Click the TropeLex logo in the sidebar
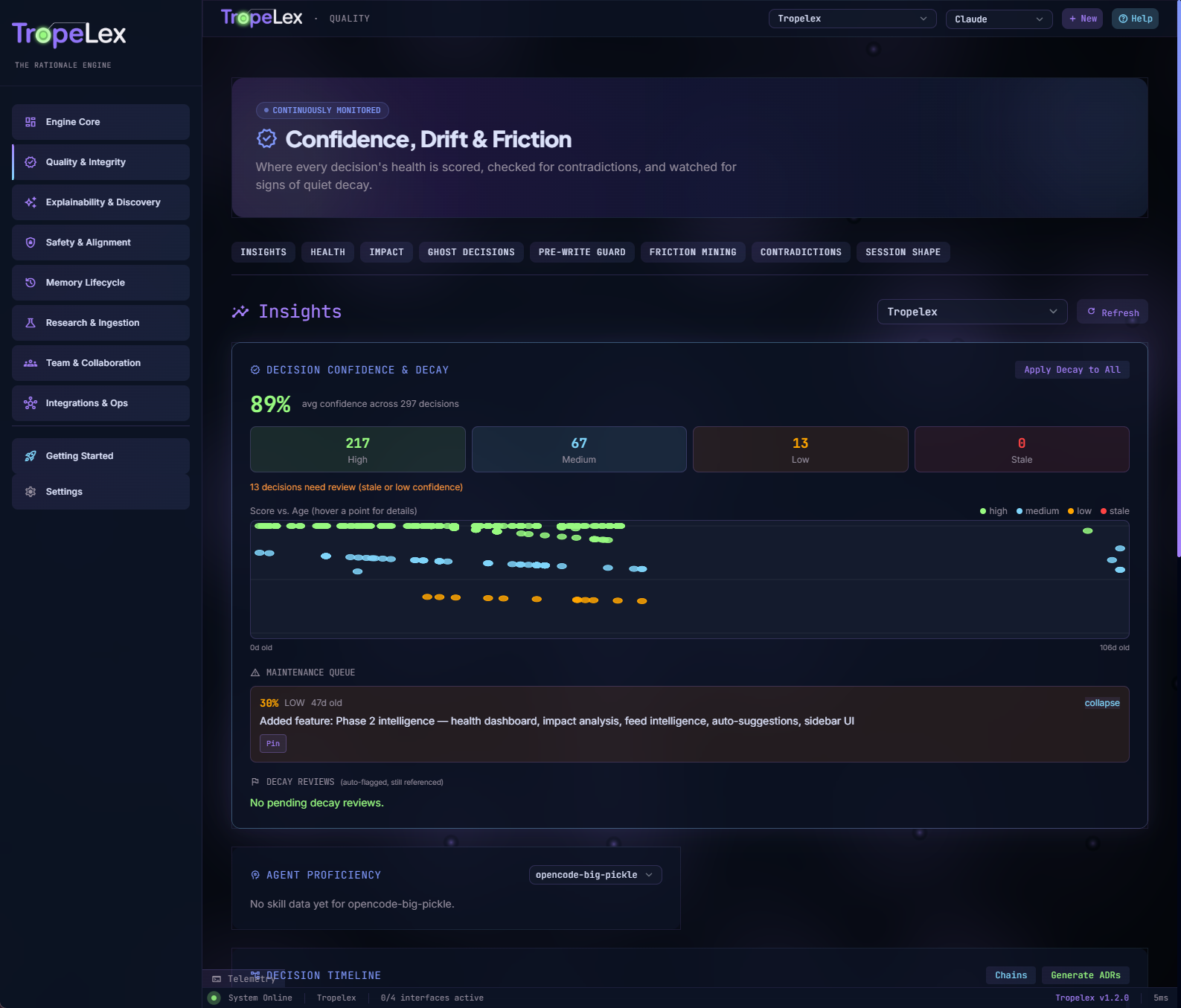This screenshot has height=1008, width=1181. pyautogui.click(x=69, y=34)
